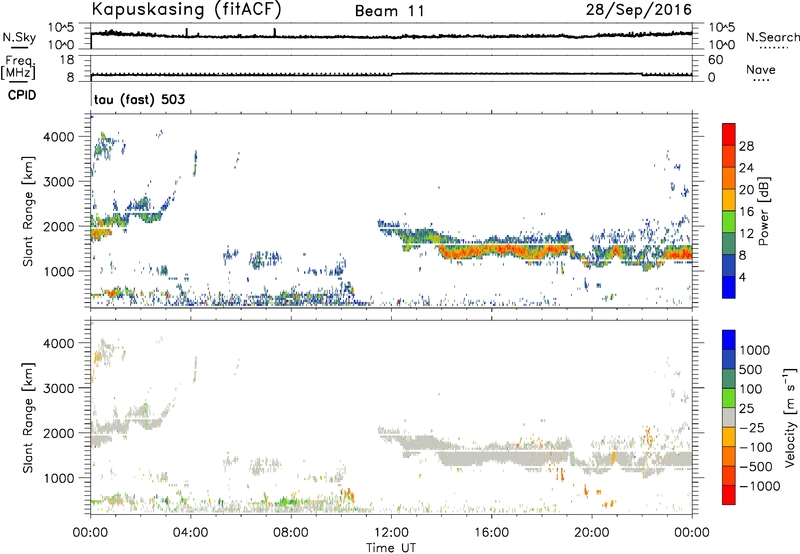Click the '20:00' time axis label
The height and width of the screenshot is (554, 800).
[x=591, y=533]
